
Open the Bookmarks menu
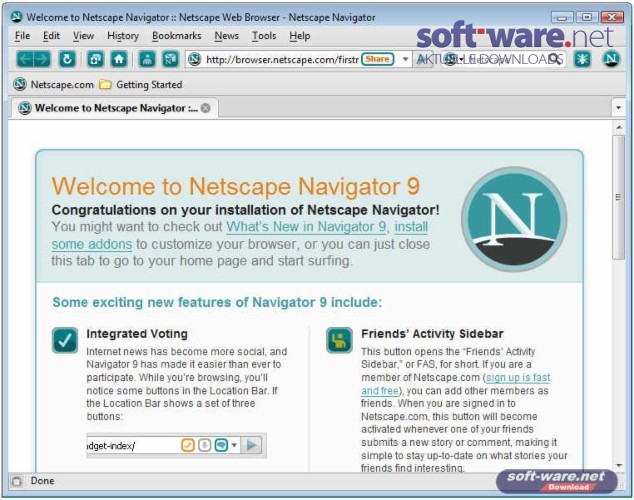pyautogui.click(x=177, y=36)
